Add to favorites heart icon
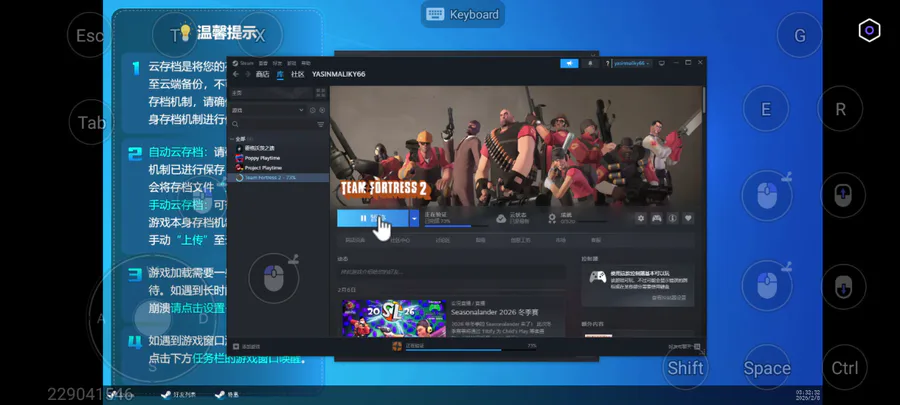Image resolution: width=900 pixels, height=405 pixels. 688,218
